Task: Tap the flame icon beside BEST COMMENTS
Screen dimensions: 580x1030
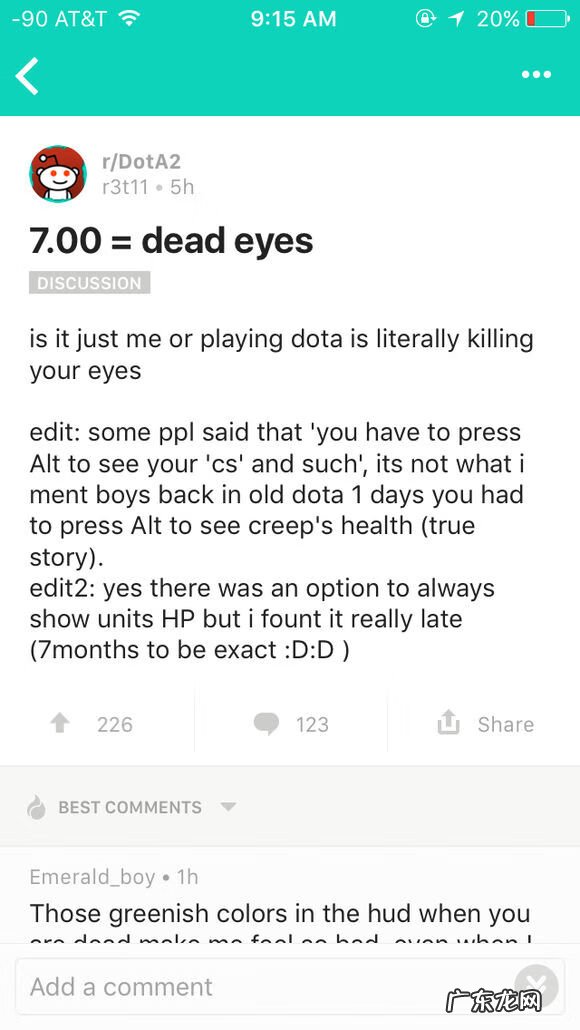Action: click(33, 807)
